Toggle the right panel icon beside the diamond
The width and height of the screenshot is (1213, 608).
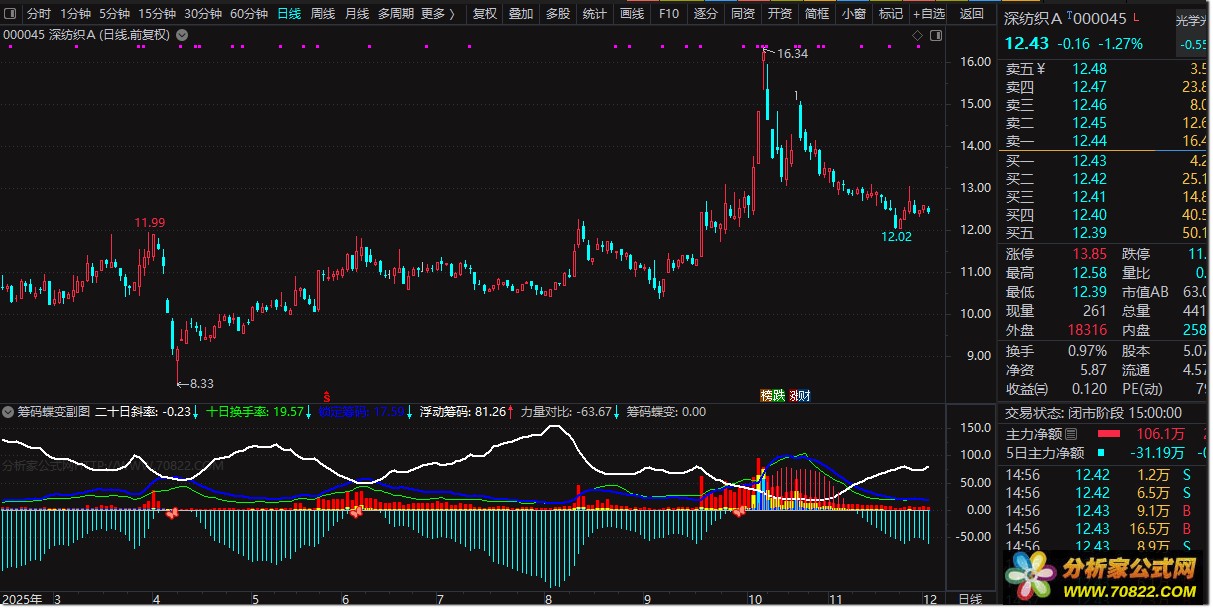coord(936,35)
